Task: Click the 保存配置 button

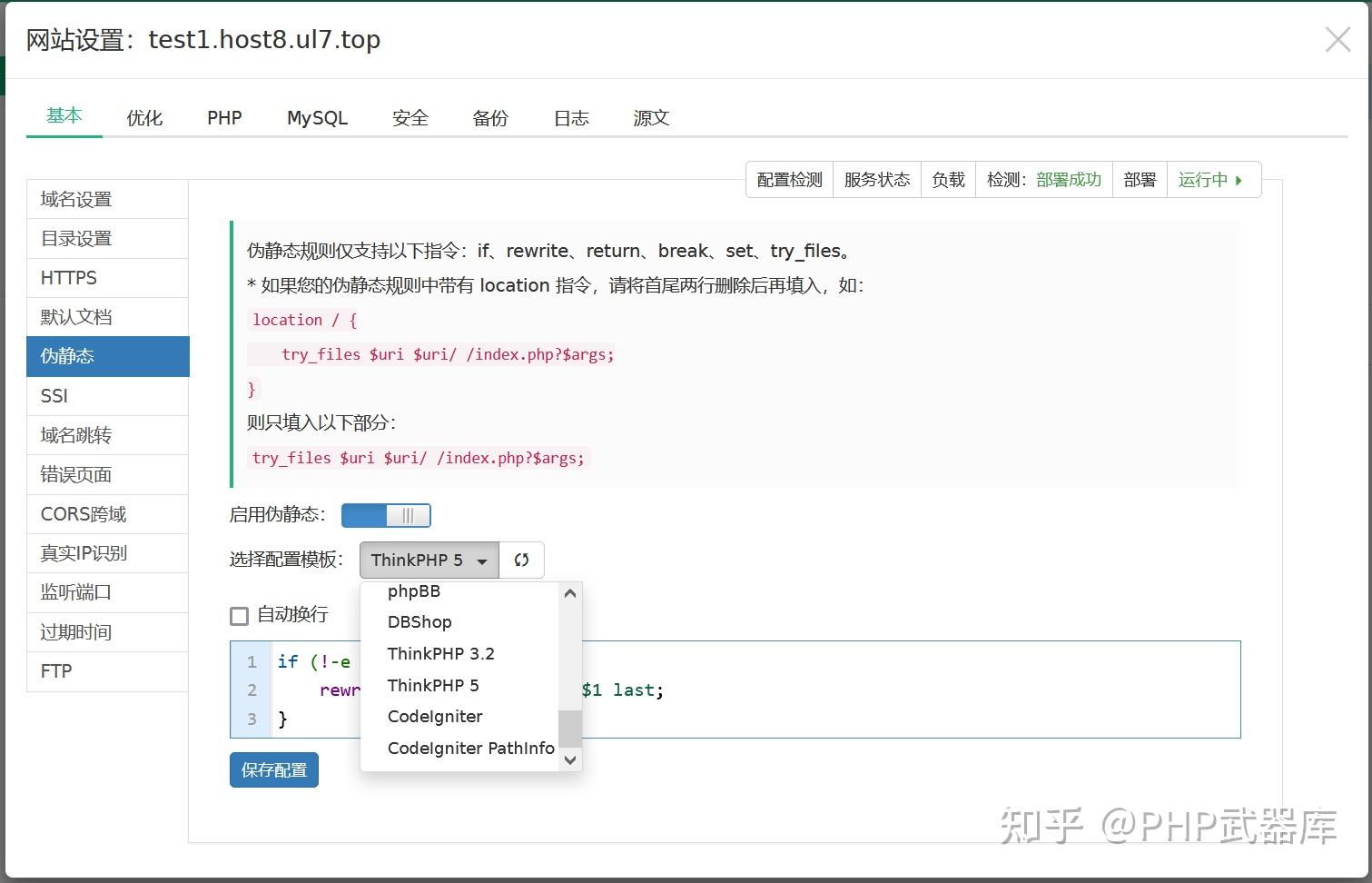Action: tap(273, 769)
